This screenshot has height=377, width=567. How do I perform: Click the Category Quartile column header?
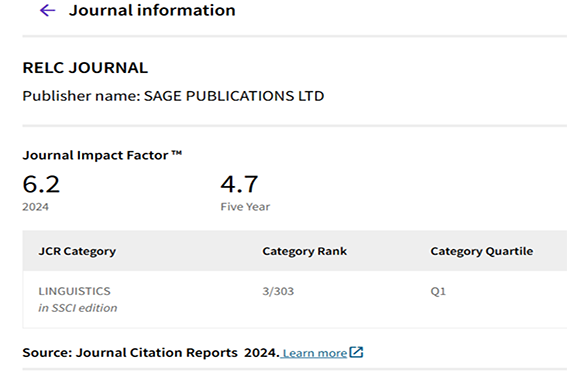tap(482, 251)
